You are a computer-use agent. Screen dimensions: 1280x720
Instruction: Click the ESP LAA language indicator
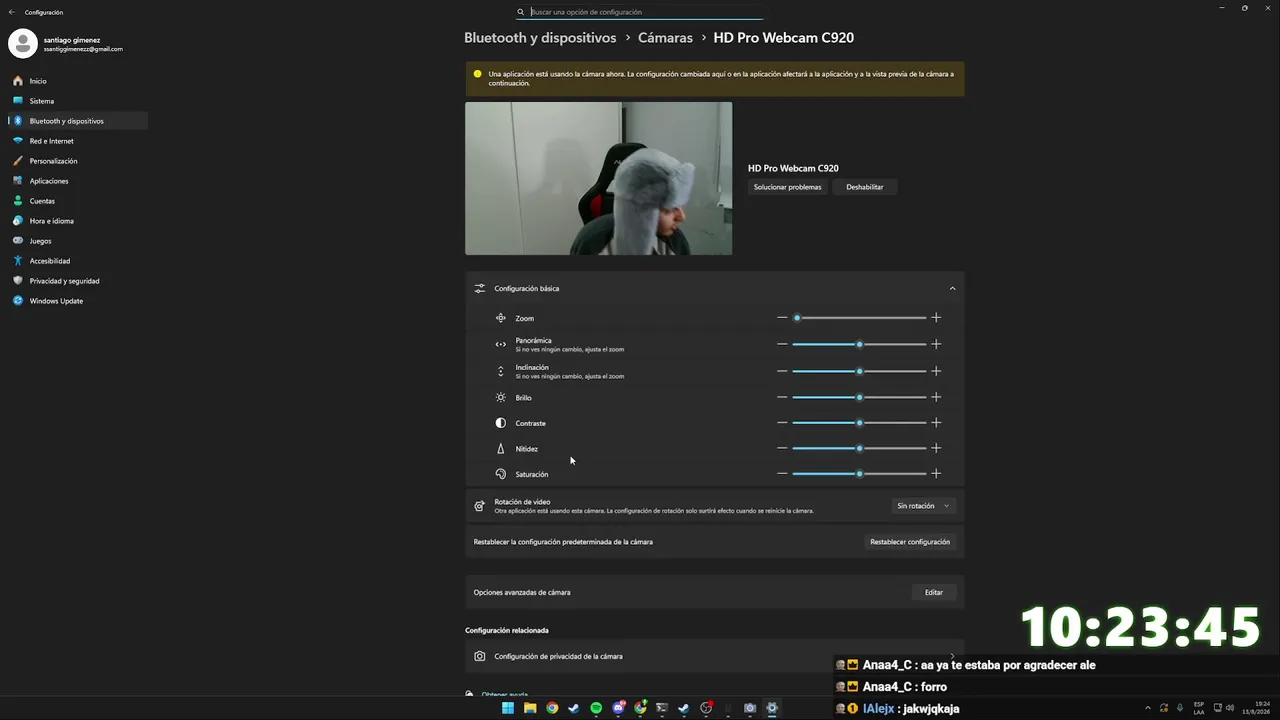pyautogui.click(x=1199, y=708)
